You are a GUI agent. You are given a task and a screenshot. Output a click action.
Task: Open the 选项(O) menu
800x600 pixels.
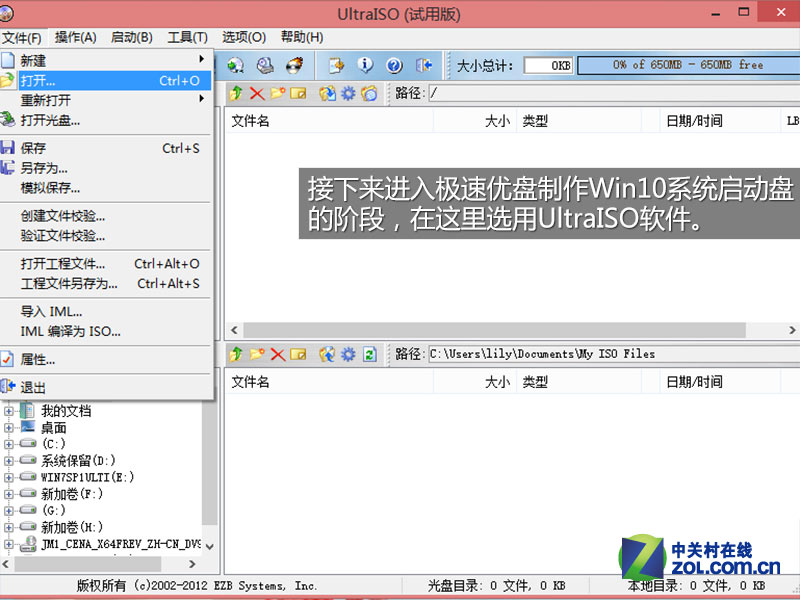(x=244, y=38)
